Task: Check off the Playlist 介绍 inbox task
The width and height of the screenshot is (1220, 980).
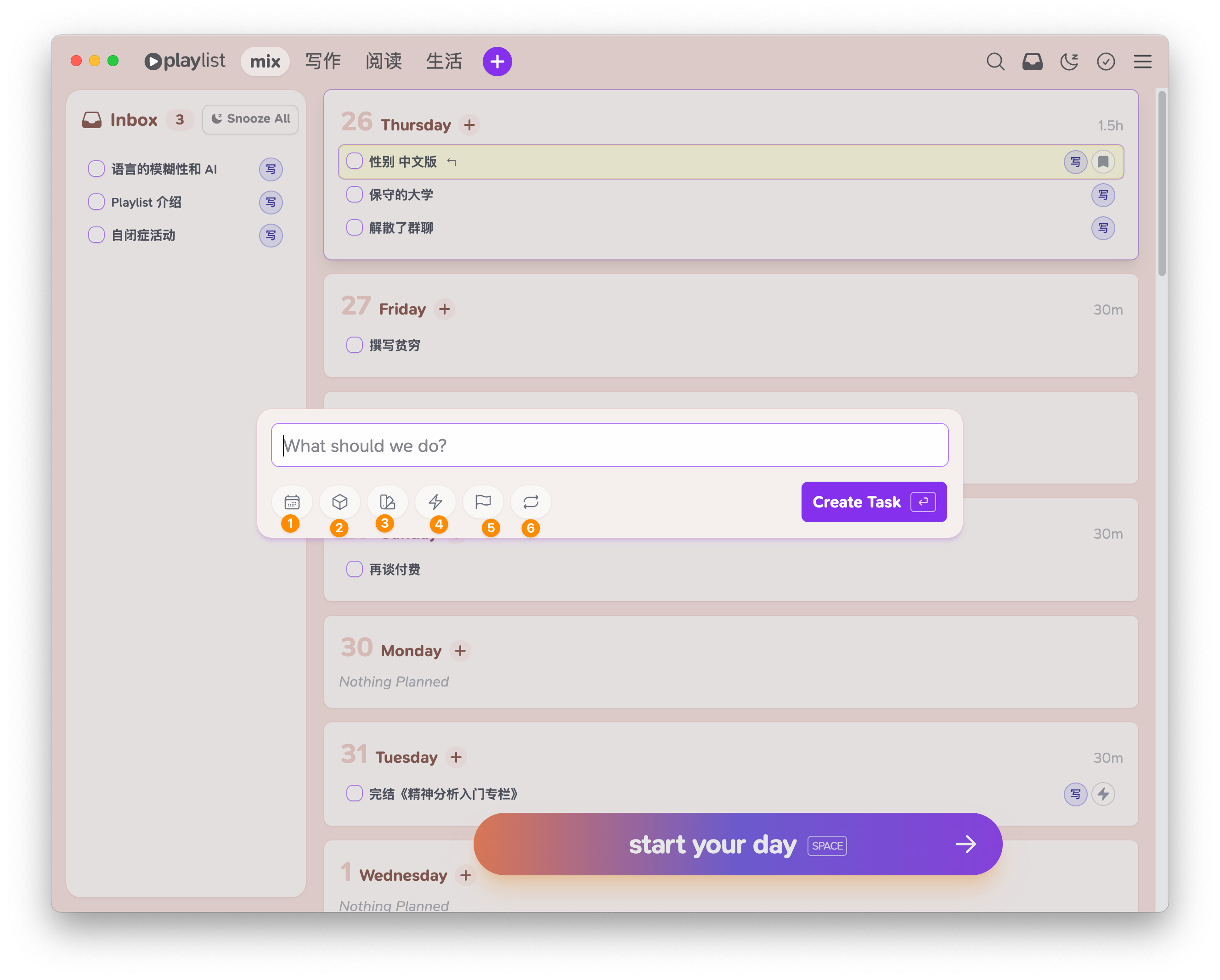Action: click(97, 202)
